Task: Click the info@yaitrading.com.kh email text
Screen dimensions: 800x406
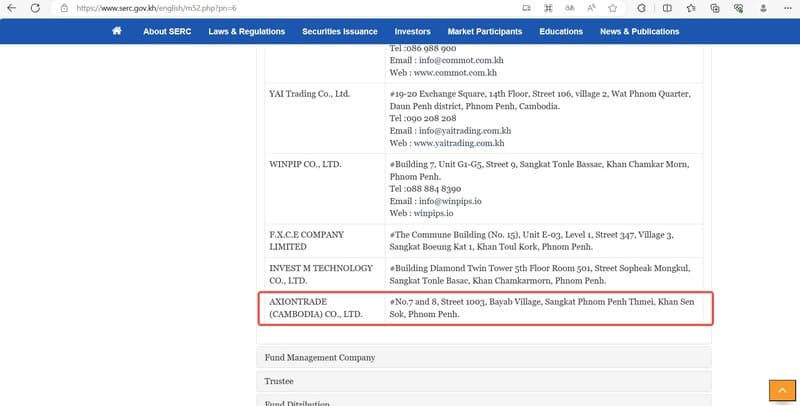Action: (465, 131)
